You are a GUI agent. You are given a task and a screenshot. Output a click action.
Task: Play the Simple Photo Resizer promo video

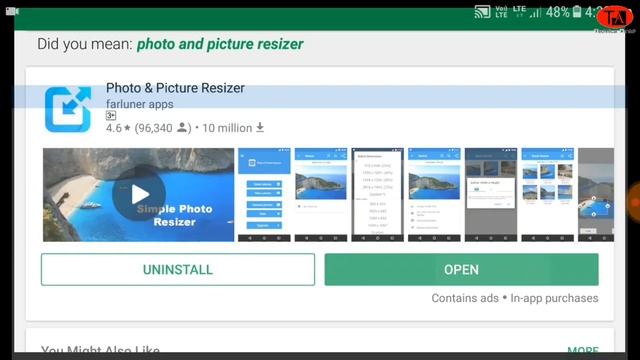coord(139,195)
